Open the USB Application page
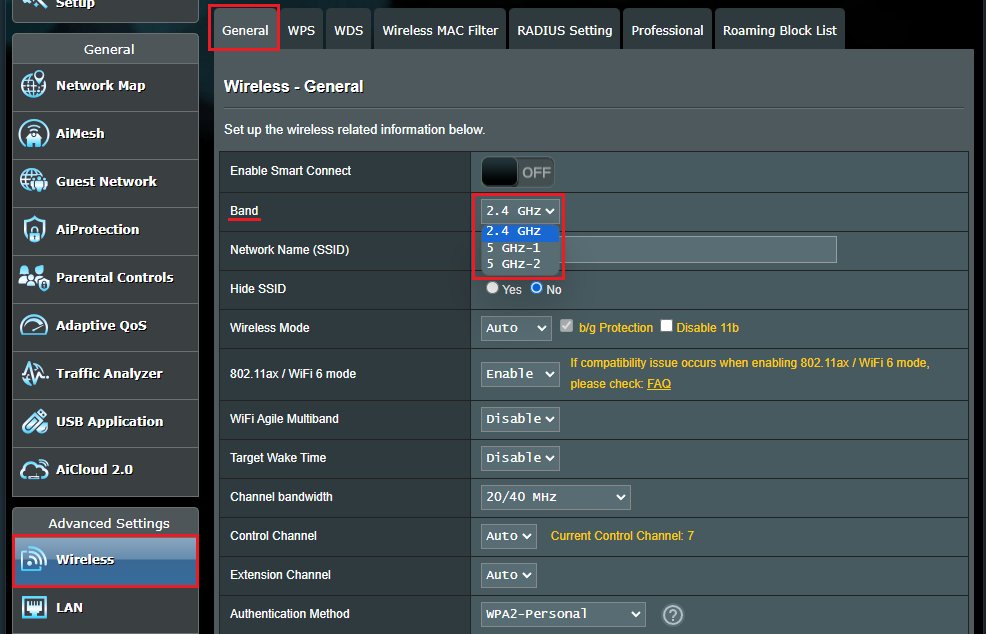 click(x=106, y=423)
